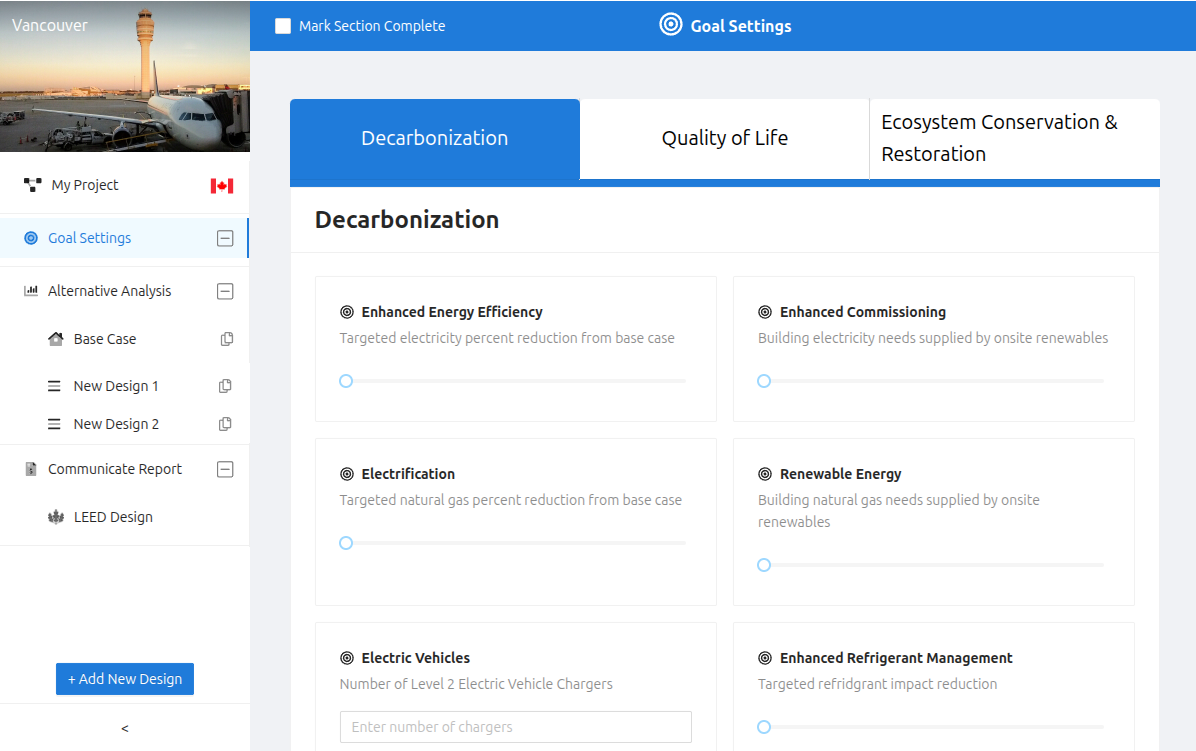Image resolution: width=1196 pixels, height=751 pixels.
Task: Click the Base Case house icon
Action: [56, 339]
